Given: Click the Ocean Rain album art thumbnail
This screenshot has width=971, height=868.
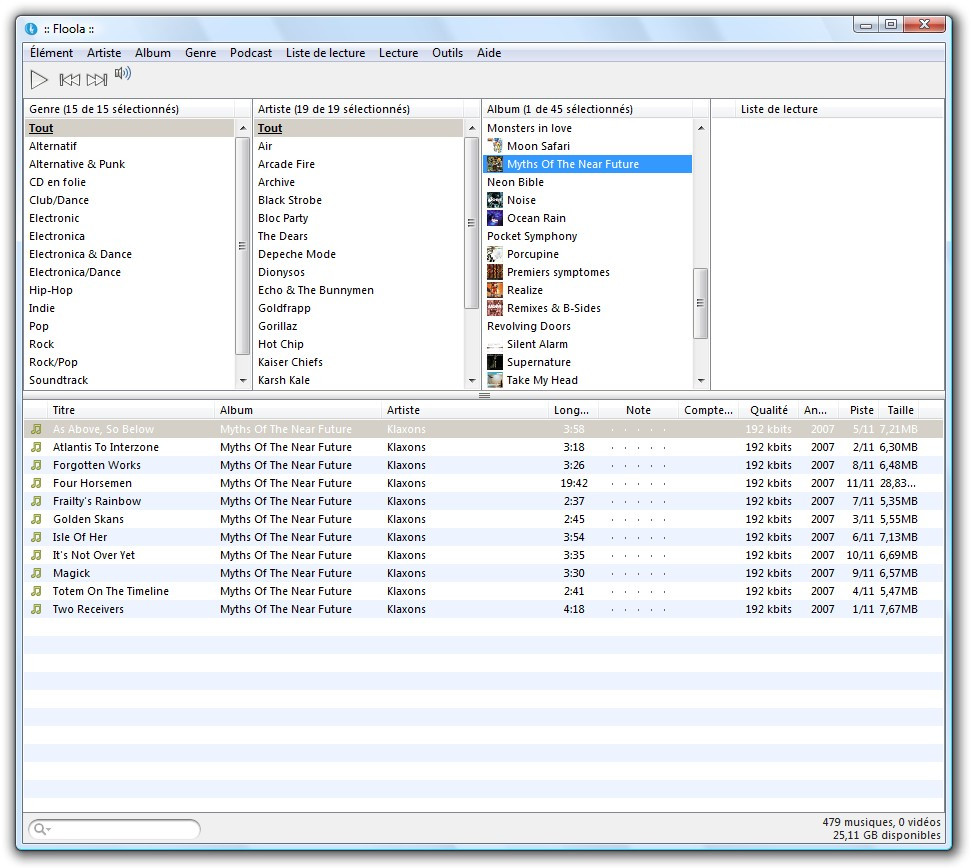Looking at the screenshot, I should click(x=495, y=218).
